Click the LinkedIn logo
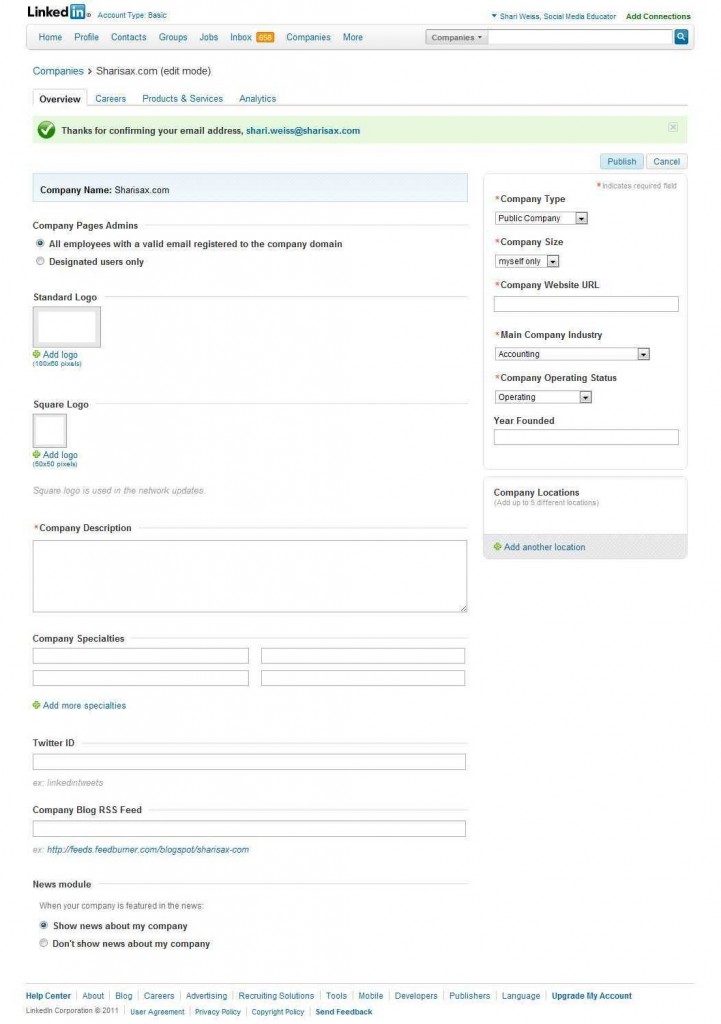721x1024 pixels. (57, 12)
